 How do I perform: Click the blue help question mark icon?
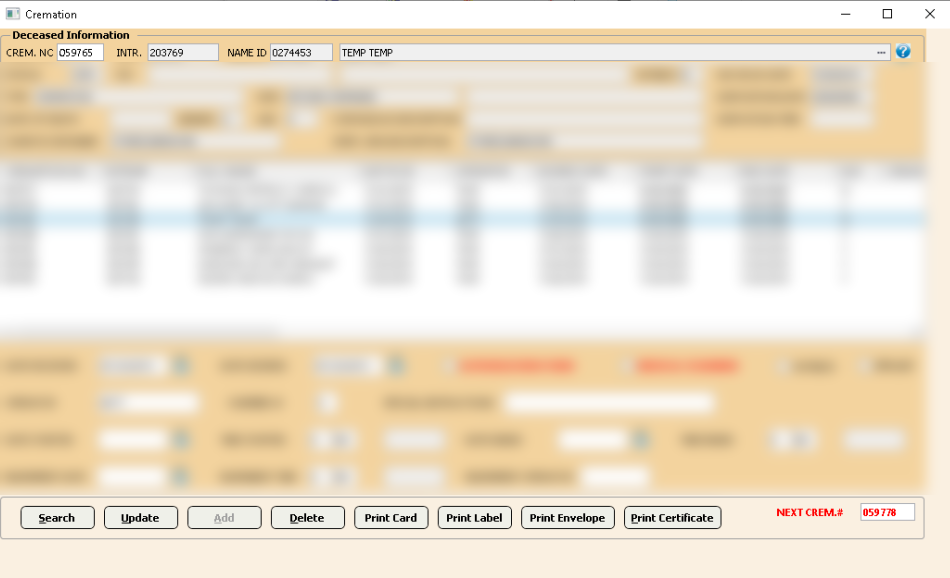(903, 52)
